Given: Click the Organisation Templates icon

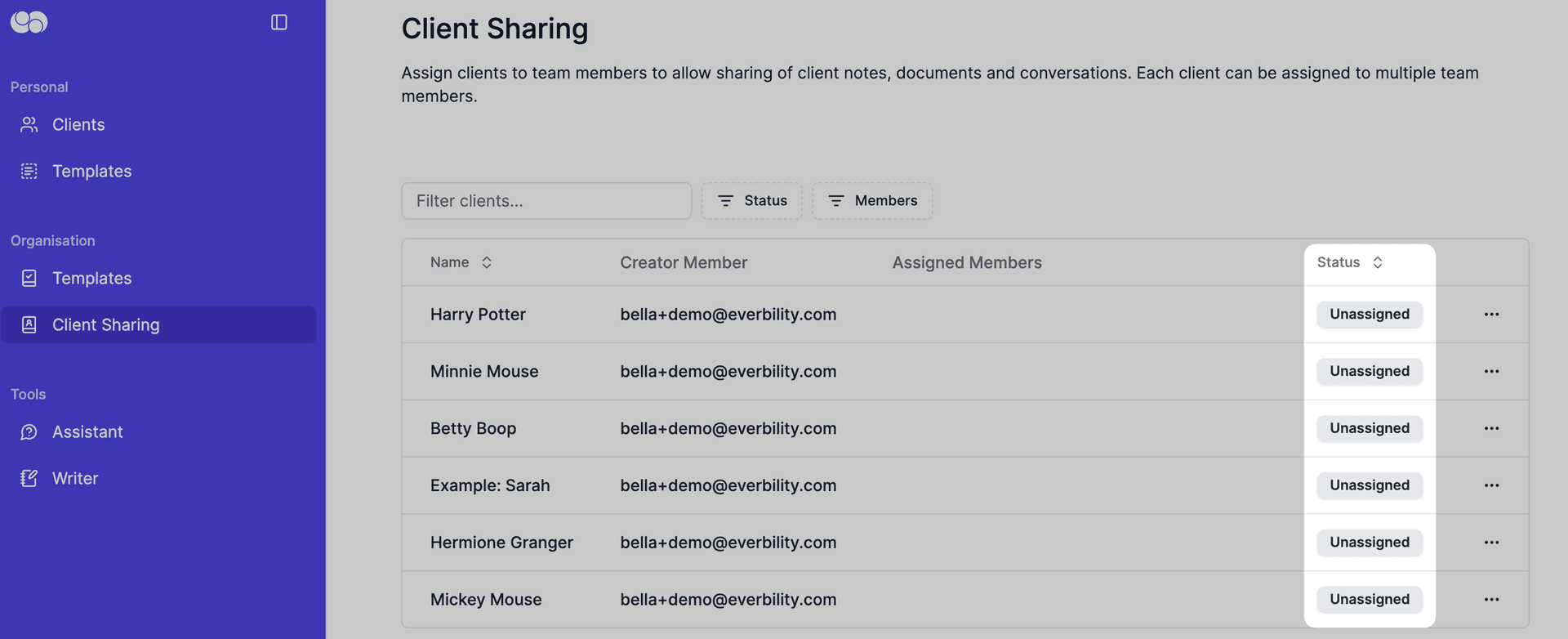Looking at the screenshot, I should tap(29, 278).
